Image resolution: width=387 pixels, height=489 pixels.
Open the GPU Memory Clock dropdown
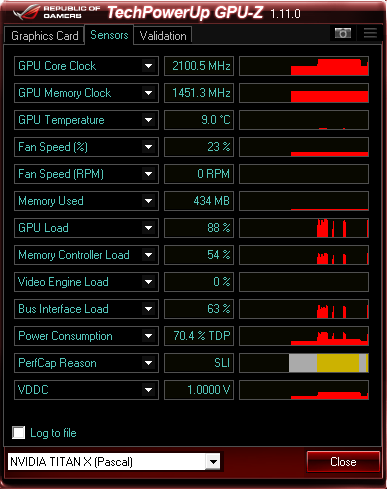(148, 93)
